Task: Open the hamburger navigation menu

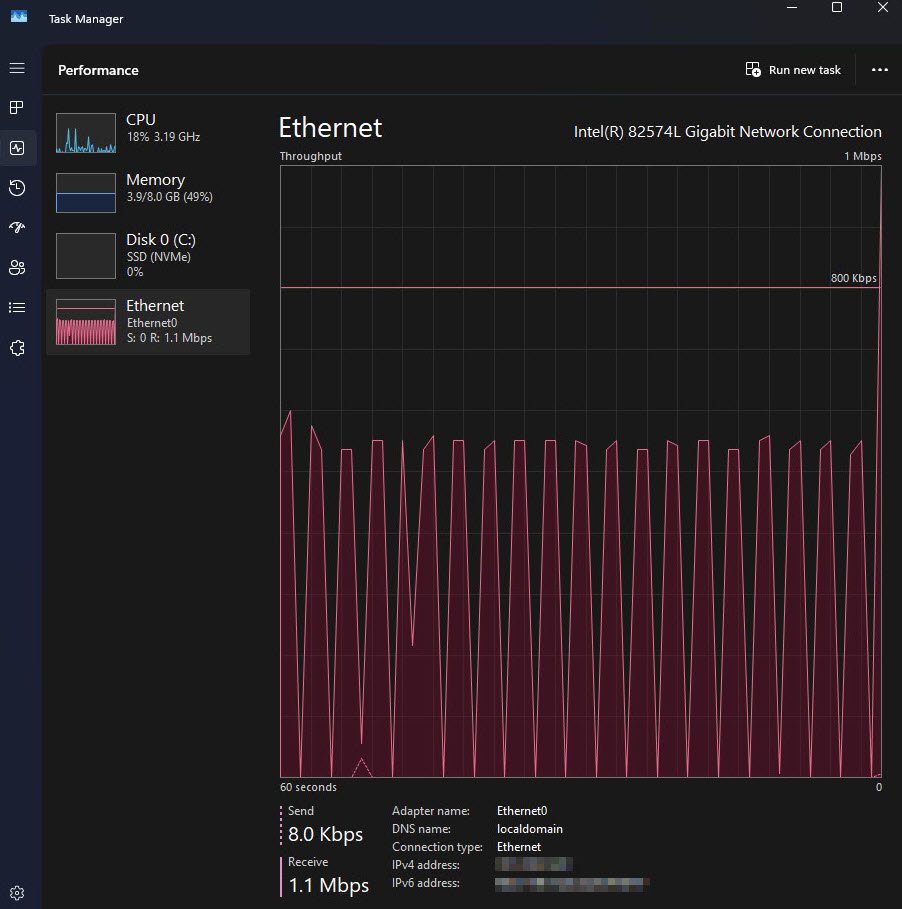Action: [17, 68]
